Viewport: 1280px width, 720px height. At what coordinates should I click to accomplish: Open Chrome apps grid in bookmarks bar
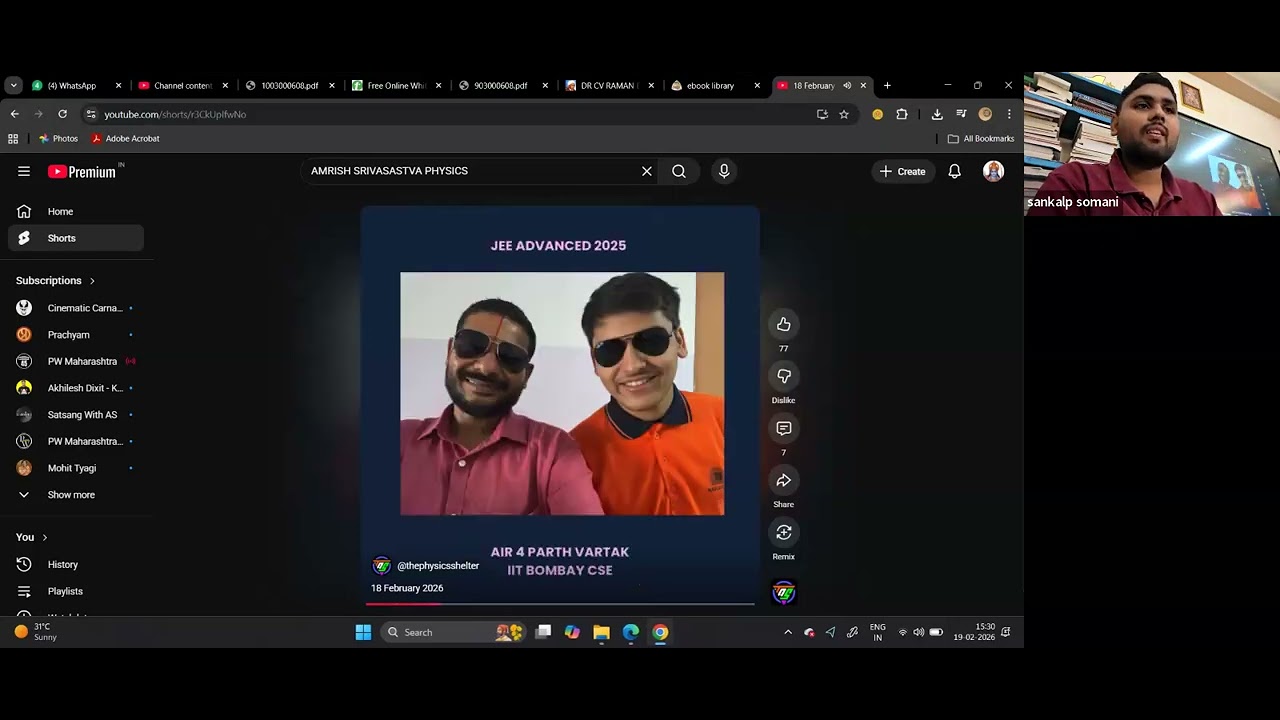click(13, 139)
